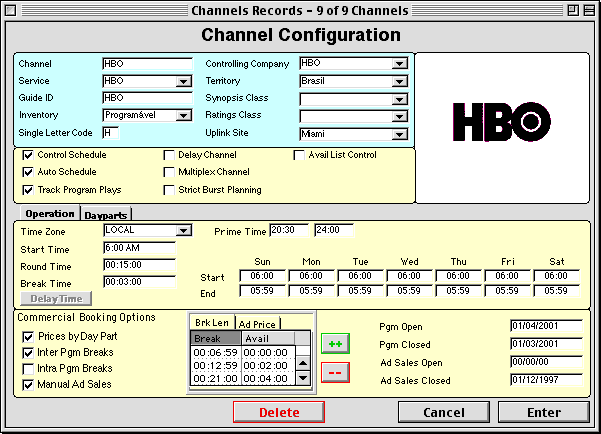The image size is (601, 434).
Task: Toggle Manual Ad Sales checkbox
Action: [x=28, y=385]
